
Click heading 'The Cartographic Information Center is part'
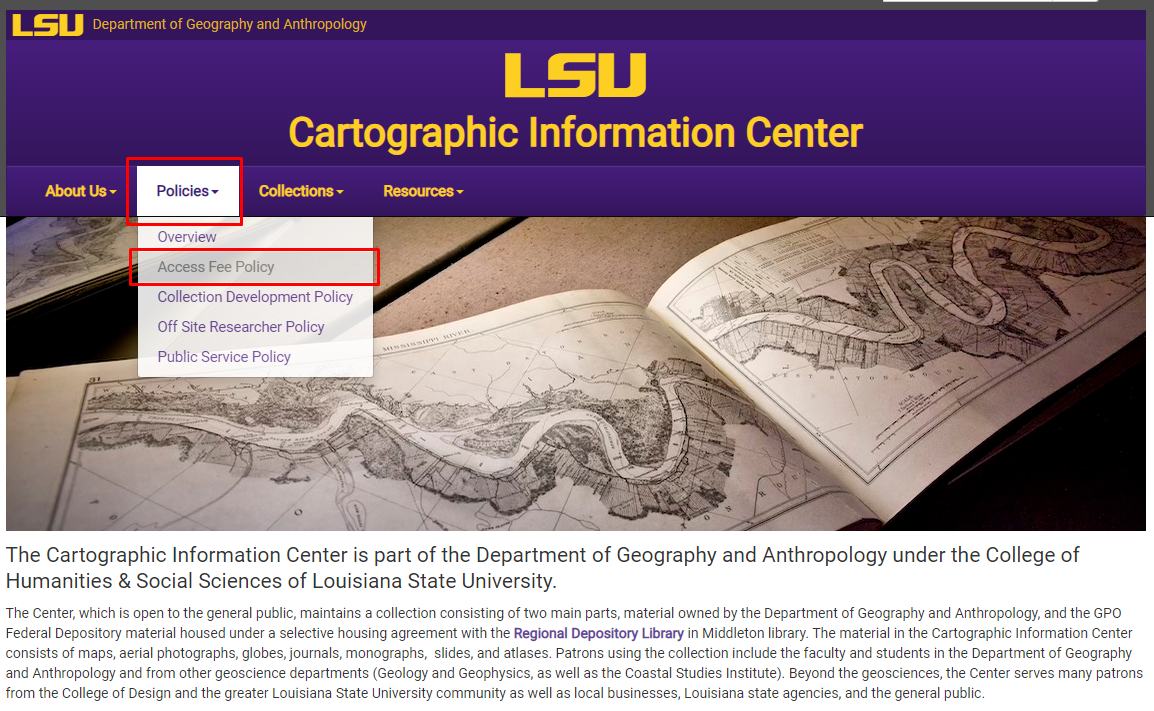click(542, 568)
